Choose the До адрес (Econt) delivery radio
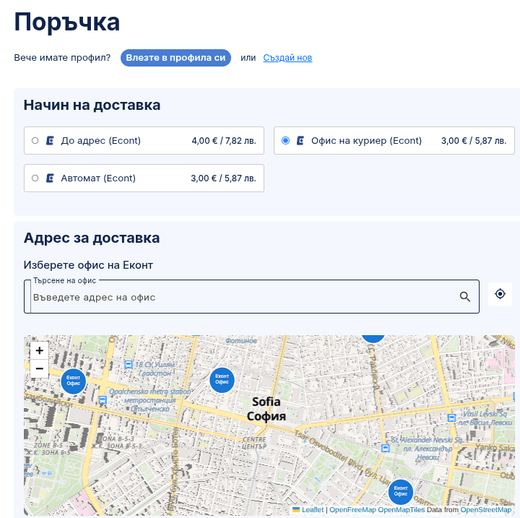The height and width of the screenshot is (518, 520). [x=35, y=141]
